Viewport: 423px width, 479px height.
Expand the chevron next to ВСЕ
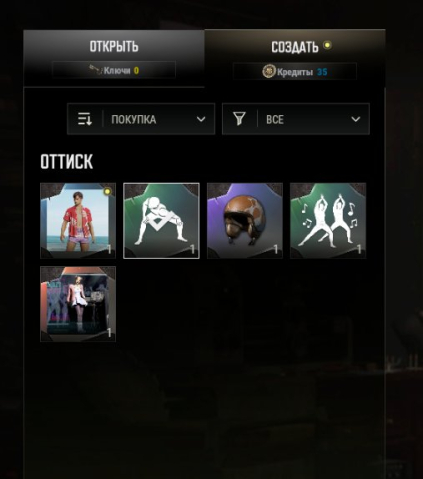356,119
